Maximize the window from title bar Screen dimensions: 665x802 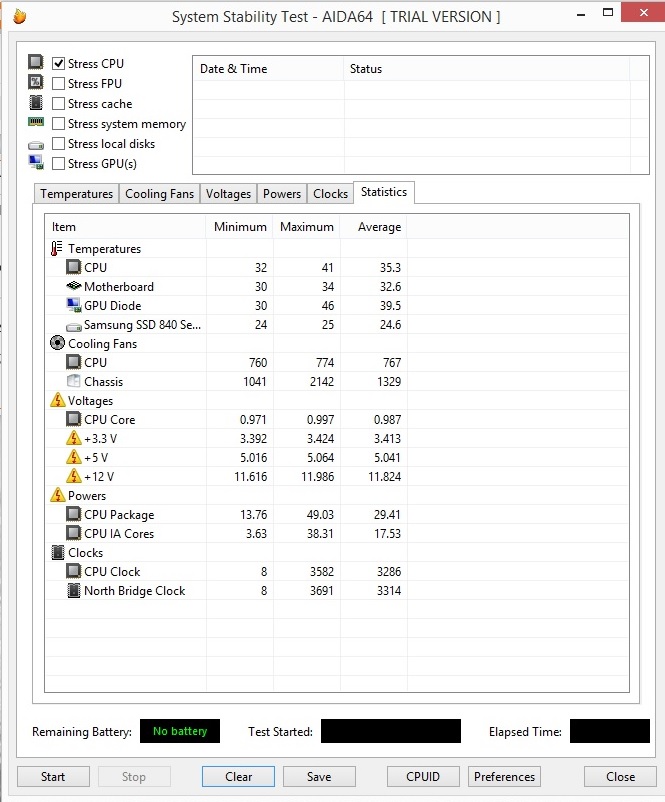(x=608, y=13)
